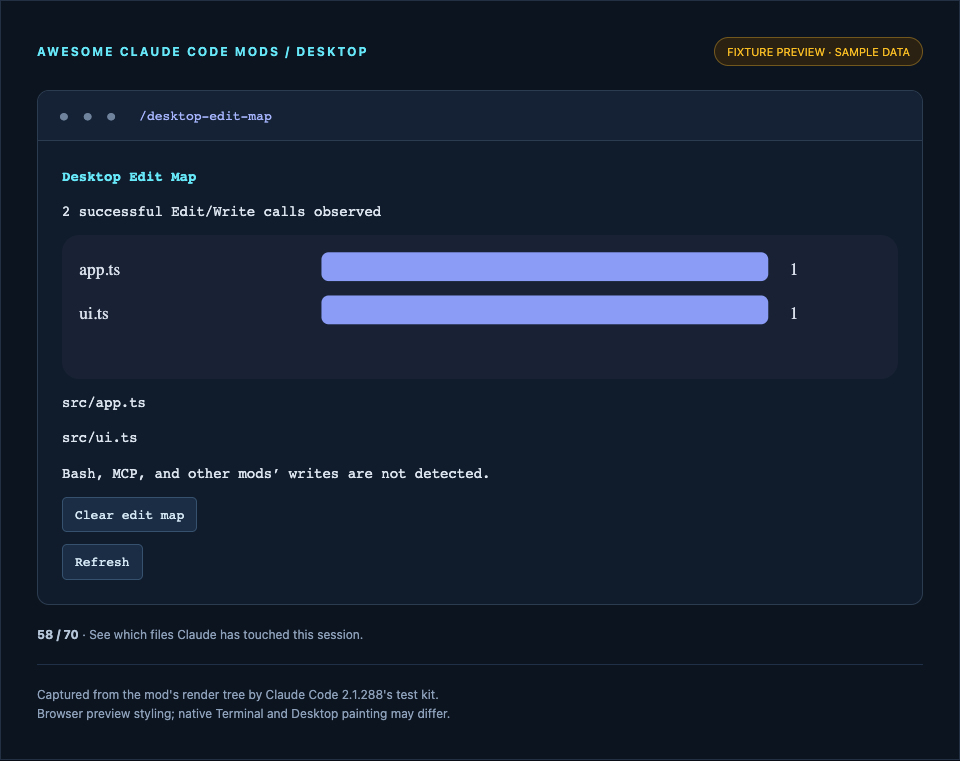Click the app.ts chart label

[x=99, y=270]
